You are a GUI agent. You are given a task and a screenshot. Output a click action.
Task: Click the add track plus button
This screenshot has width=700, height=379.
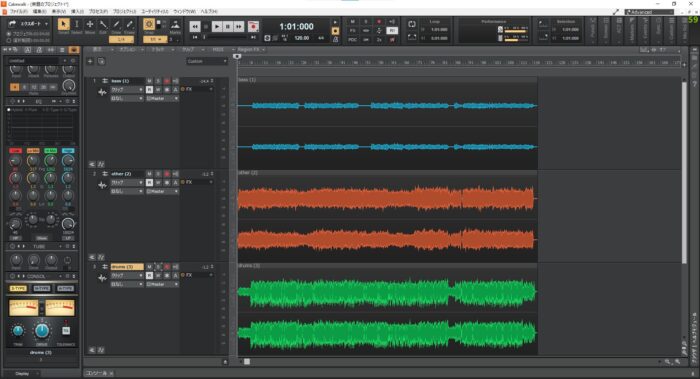click(x=90, y=61)
